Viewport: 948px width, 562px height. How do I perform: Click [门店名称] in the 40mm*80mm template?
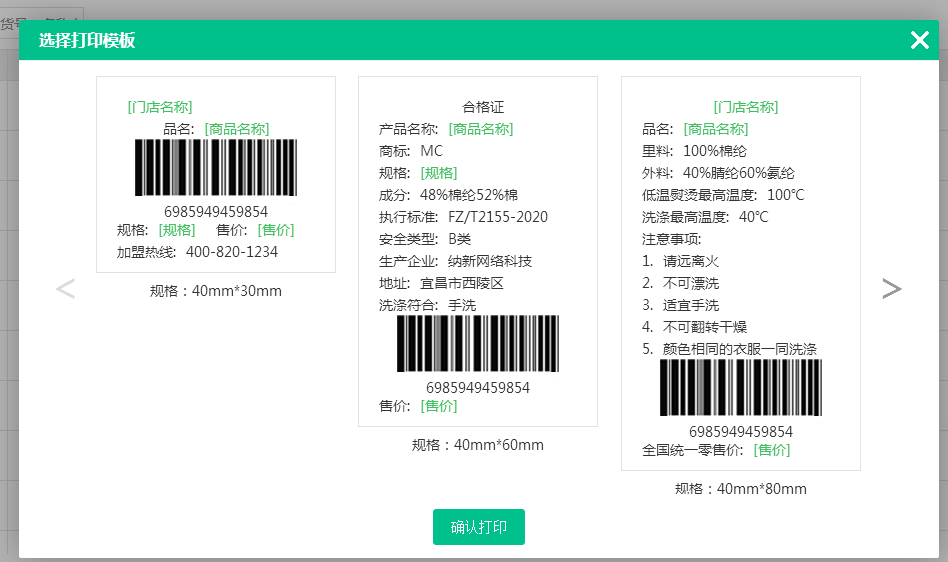[746, 107]
